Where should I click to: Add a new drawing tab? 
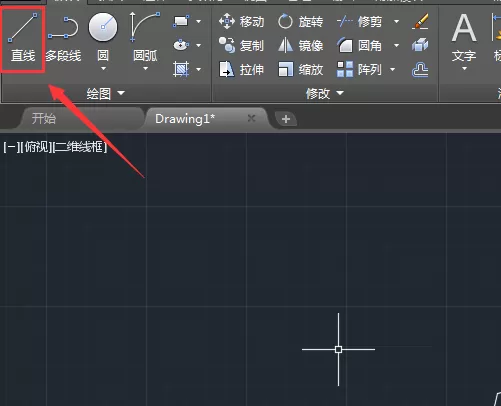[x=286, y=119]
